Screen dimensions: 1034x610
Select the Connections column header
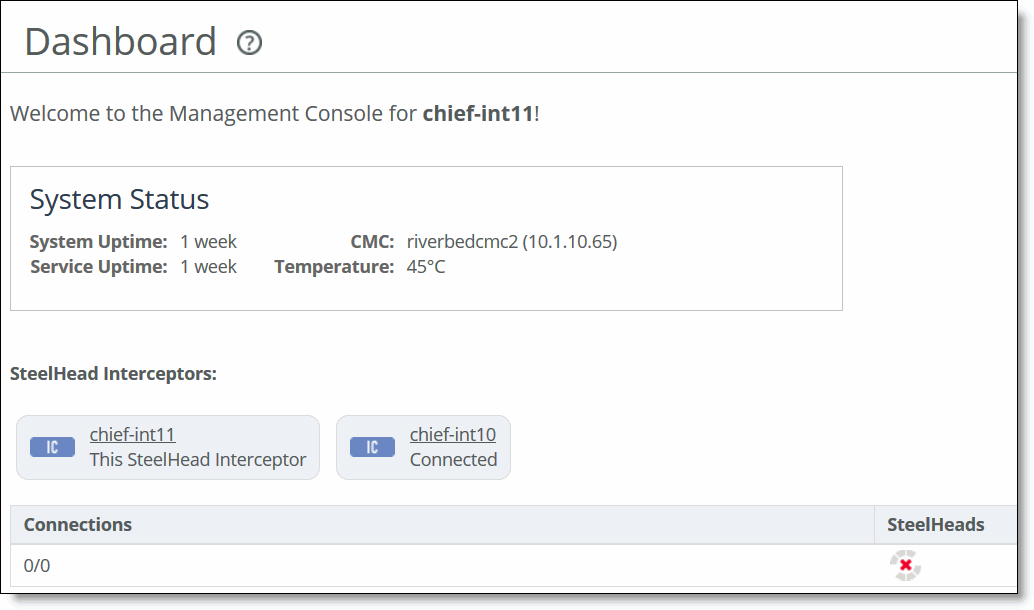[x=78, y=525]
